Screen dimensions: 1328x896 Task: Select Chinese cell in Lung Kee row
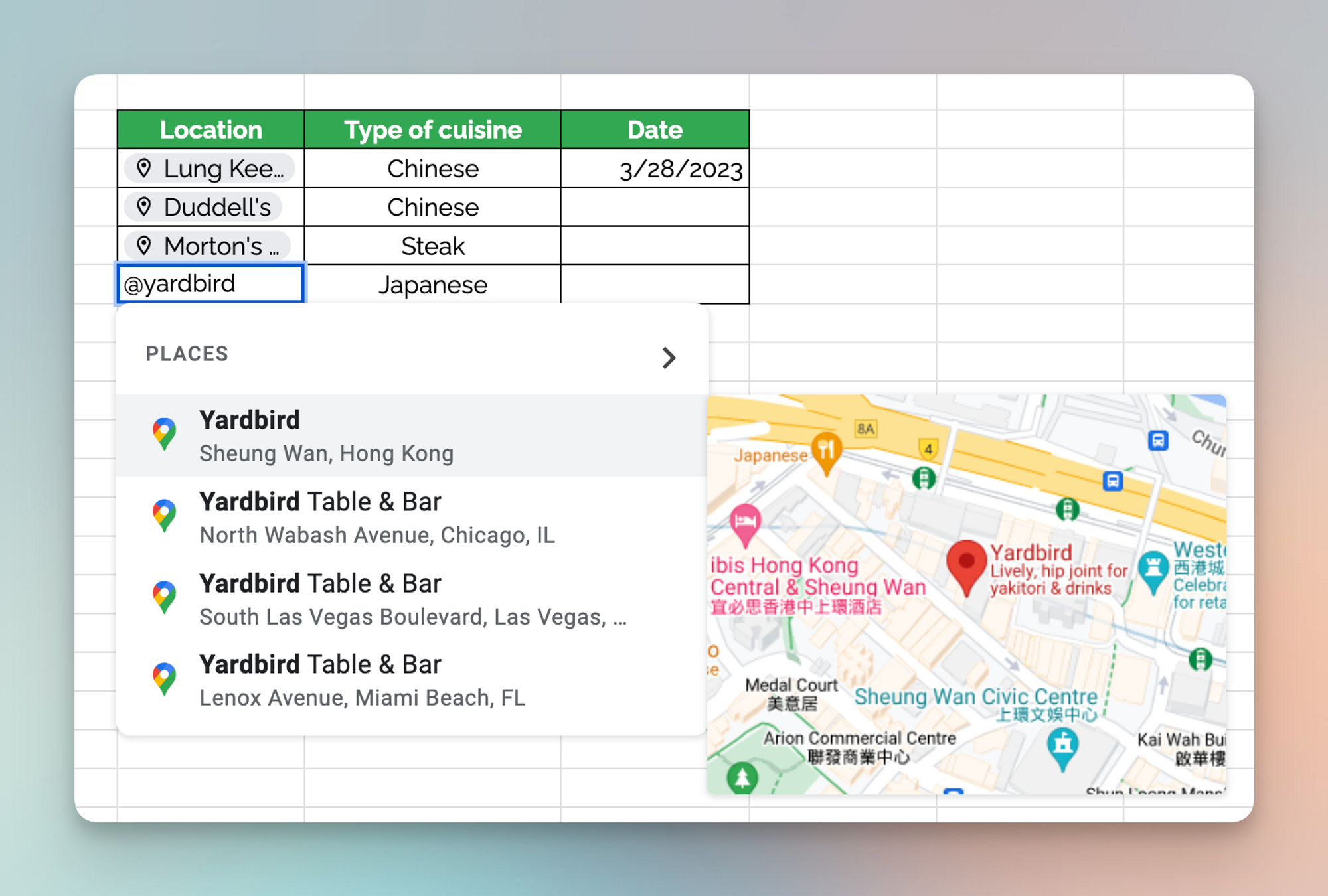[x=432, y=168]
